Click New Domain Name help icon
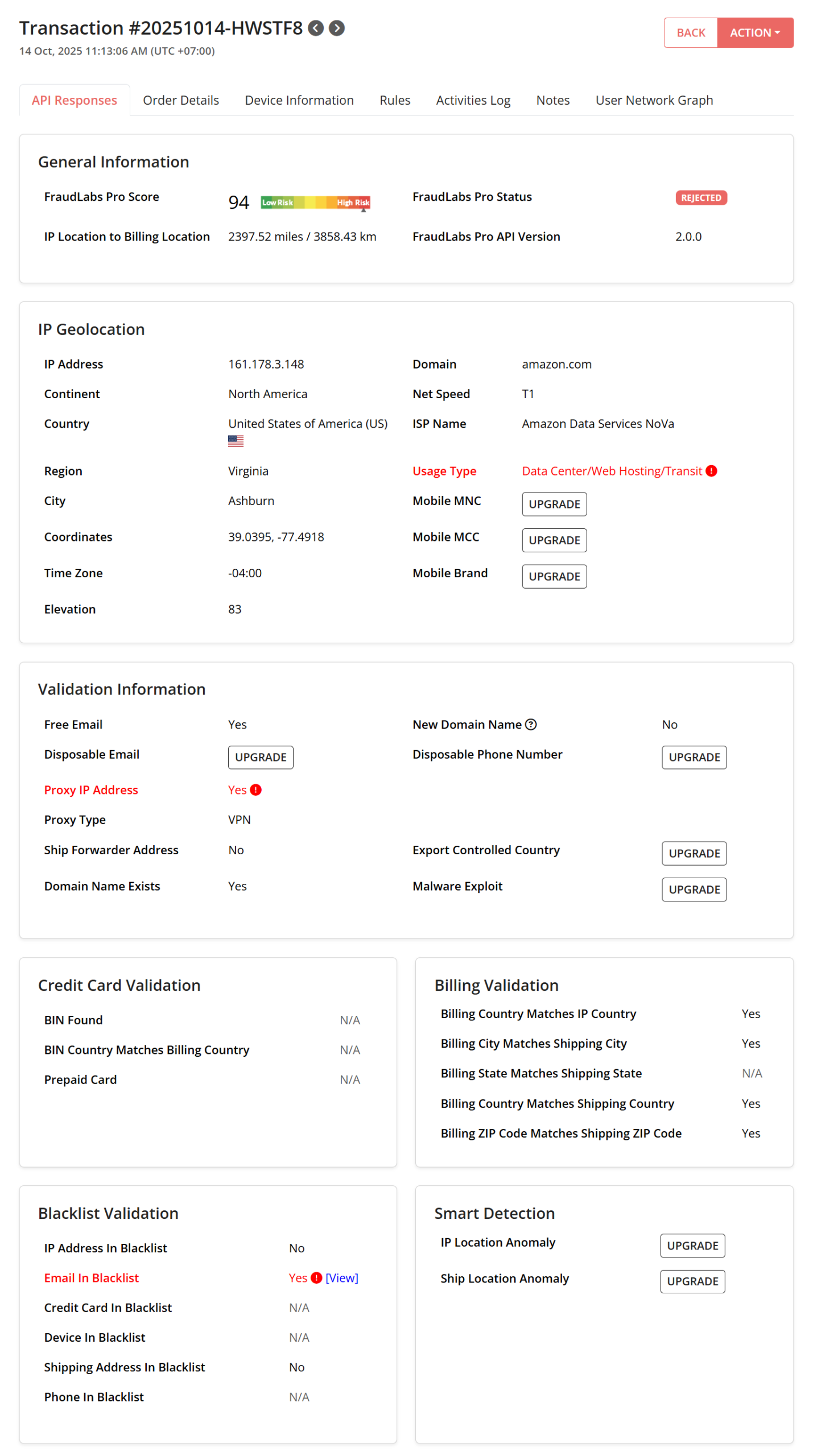This screenshot has height=1456, width=813. 531,724
